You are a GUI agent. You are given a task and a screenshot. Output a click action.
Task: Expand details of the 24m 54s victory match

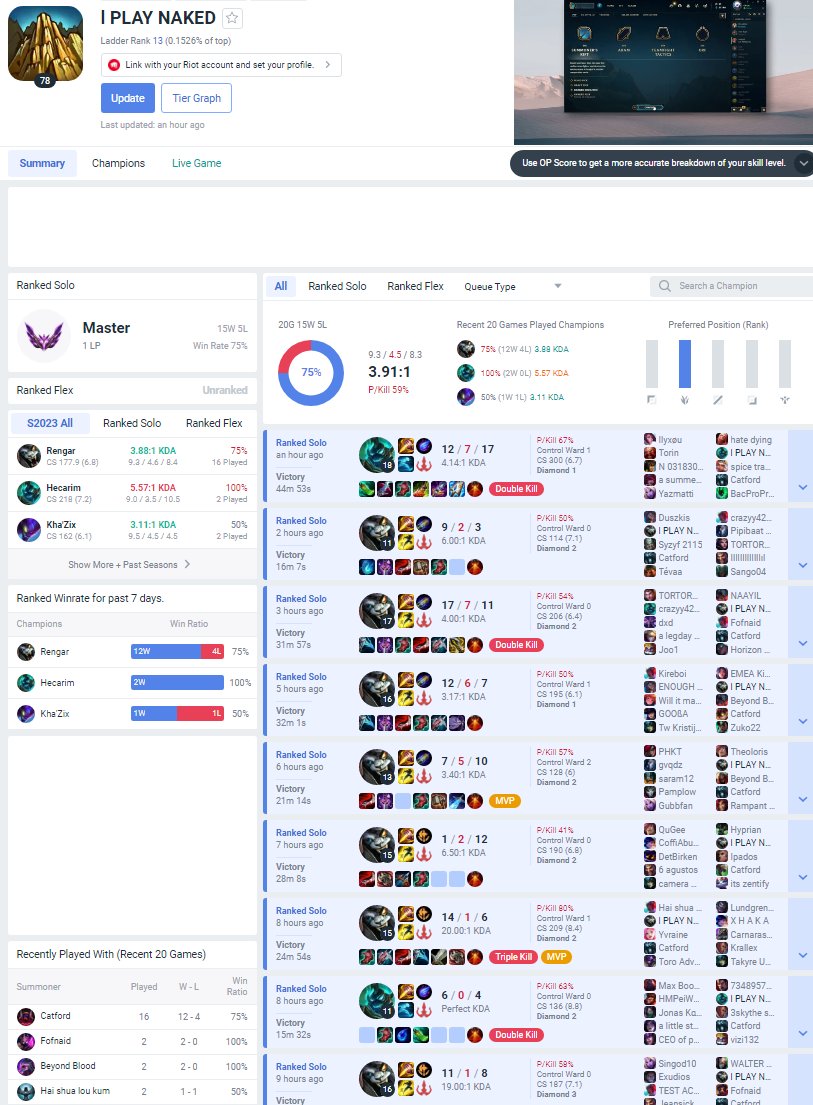[x=802, y=956]
